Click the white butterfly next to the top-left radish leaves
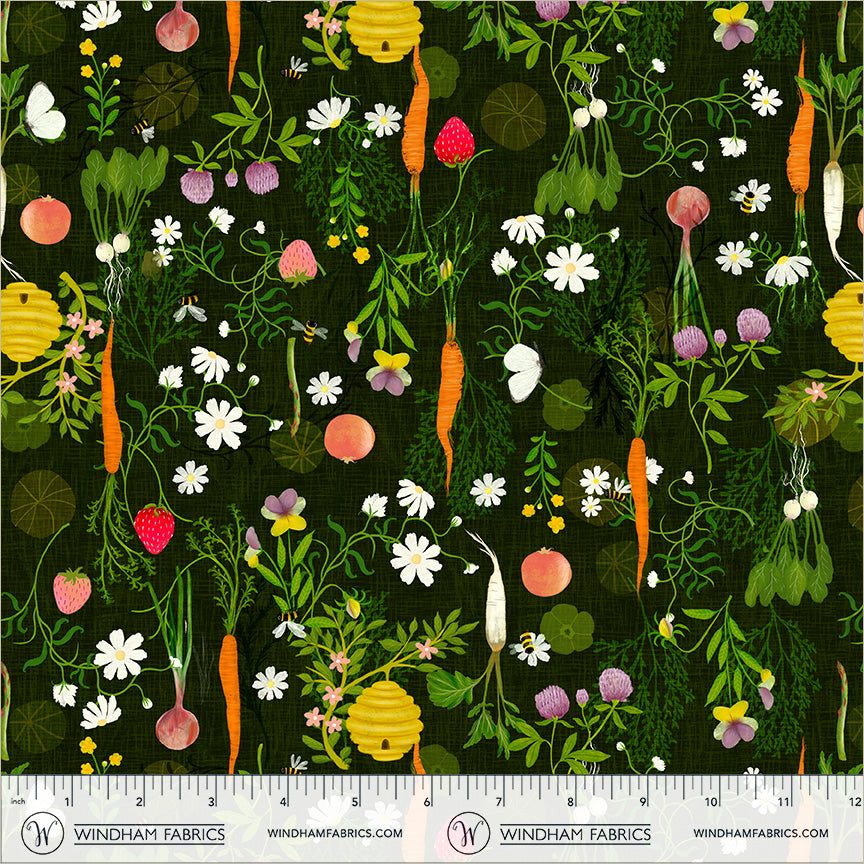Screen dimensions: 864x864 click(x=44, y=113)
